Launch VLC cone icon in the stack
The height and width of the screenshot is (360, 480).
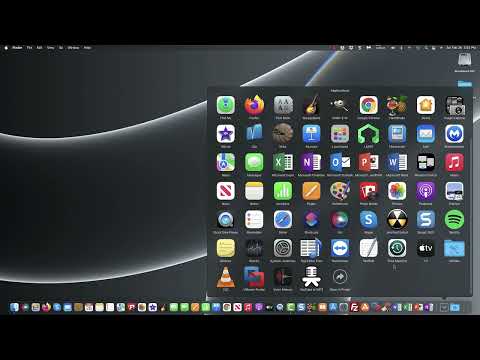tap(226, 277)
